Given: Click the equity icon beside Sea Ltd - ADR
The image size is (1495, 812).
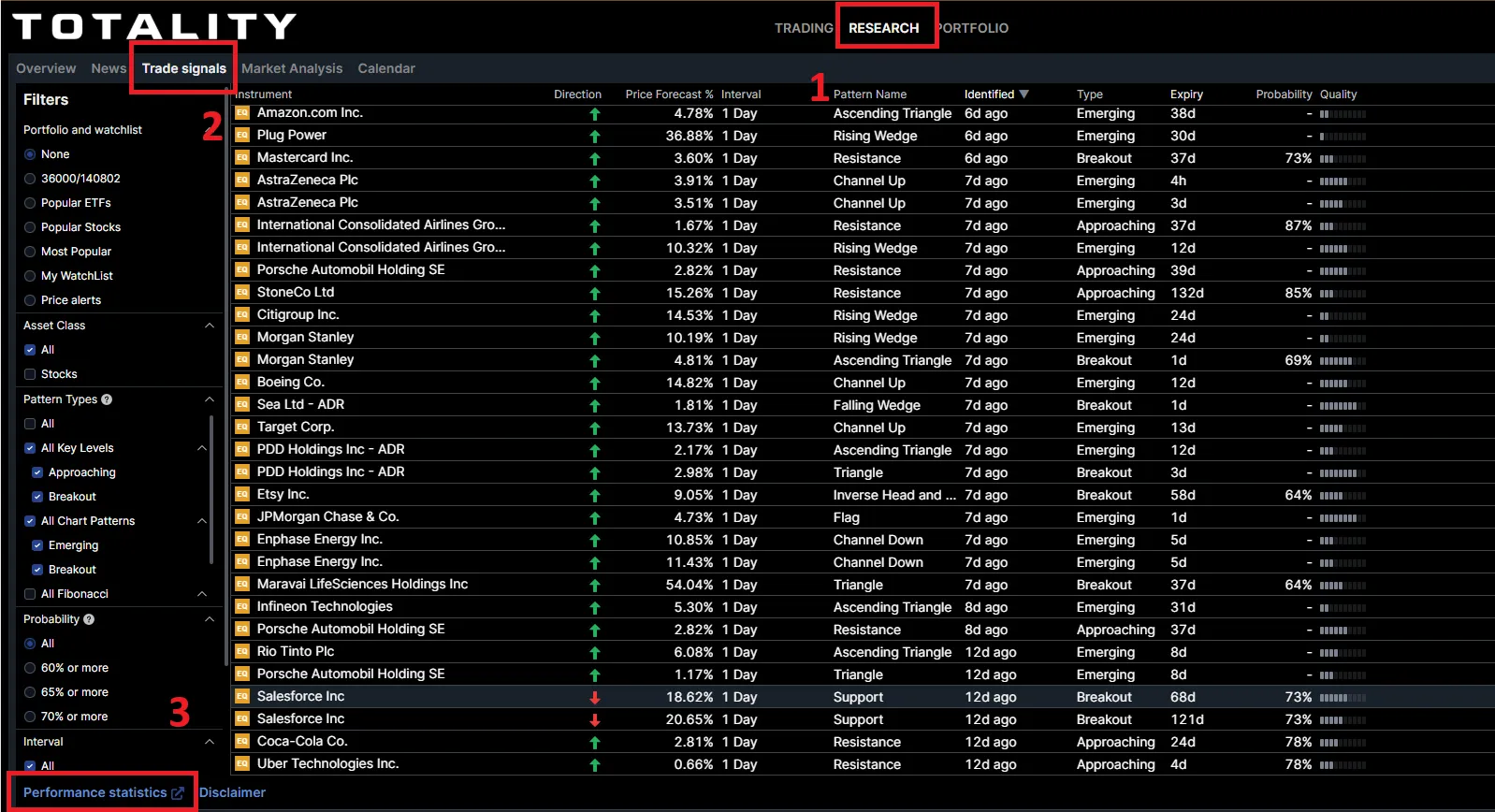Looking at the screenshot, I should click(241, 404).
